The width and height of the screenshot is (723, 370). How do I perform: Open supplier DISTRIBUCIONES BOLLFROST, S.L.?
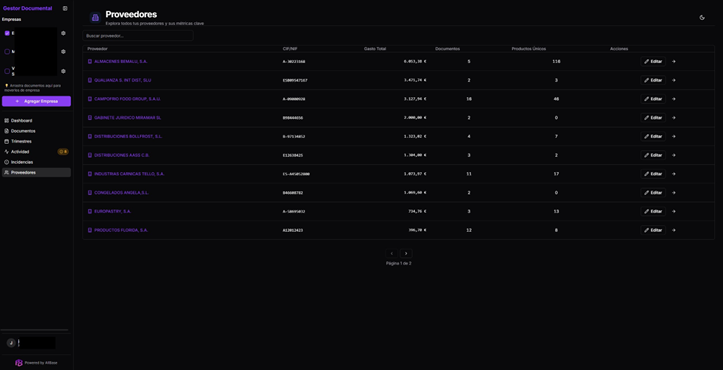pos(128,137)
